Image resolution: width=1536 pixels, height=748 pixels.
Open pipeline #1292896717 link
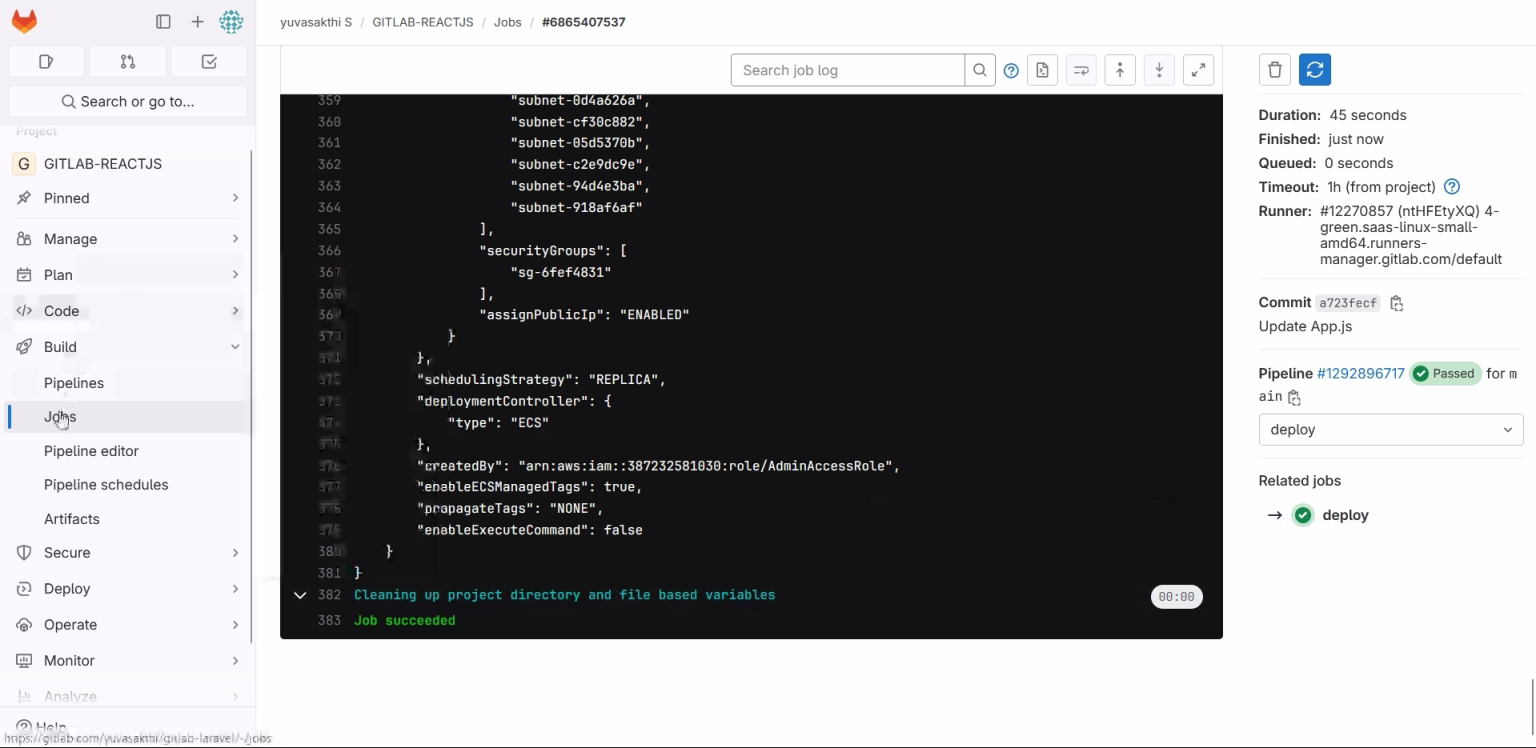(x=1360, y=373)
